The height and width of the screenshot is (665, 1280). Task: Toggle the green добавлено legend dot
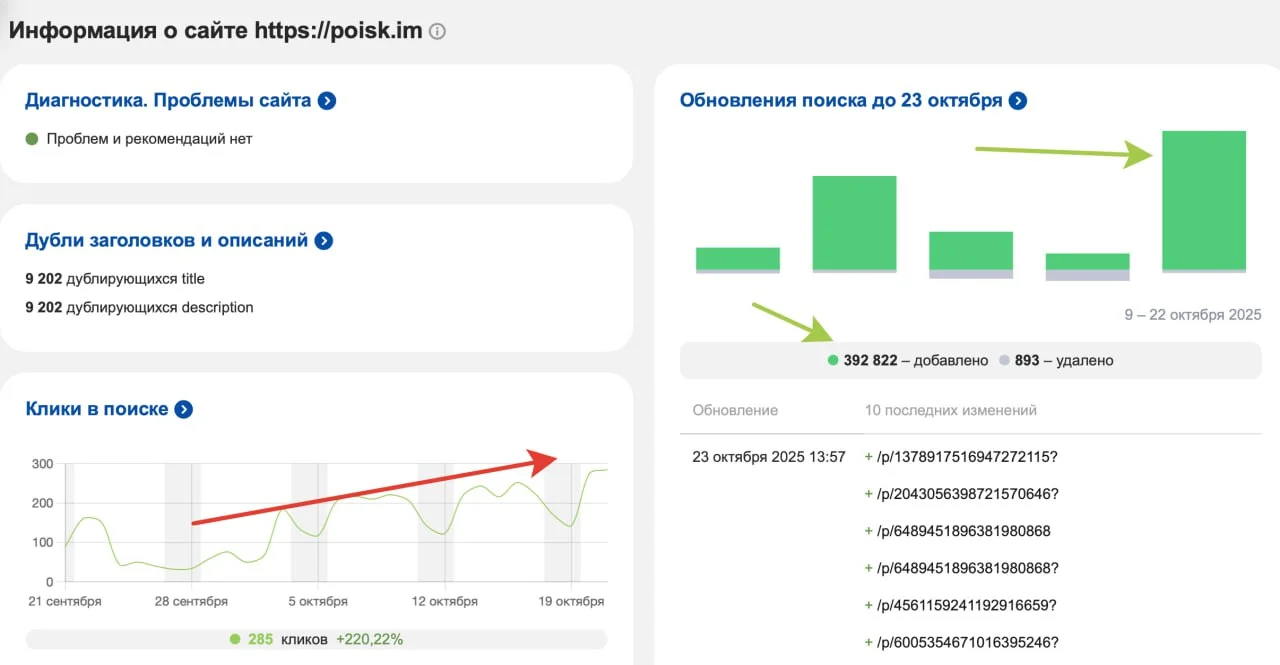pos(833,361)
